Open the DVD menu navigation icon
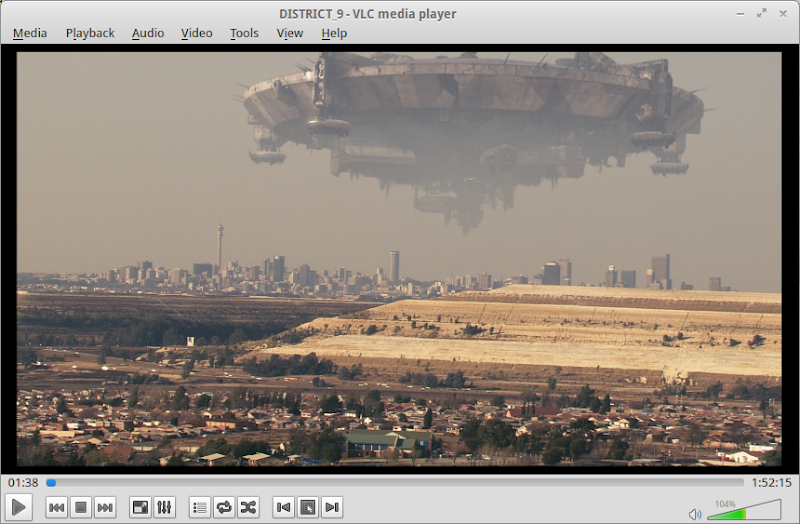 tap(308, 507)
